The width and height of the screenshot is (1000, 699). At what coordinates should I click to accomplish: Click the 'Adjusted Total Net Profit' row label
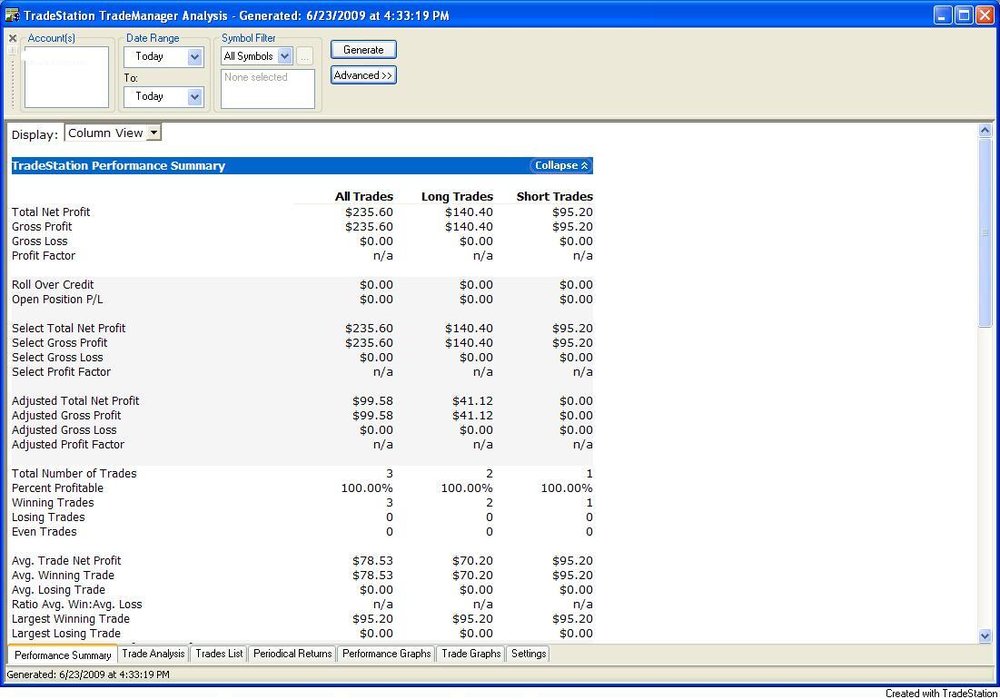pos(75,401)
